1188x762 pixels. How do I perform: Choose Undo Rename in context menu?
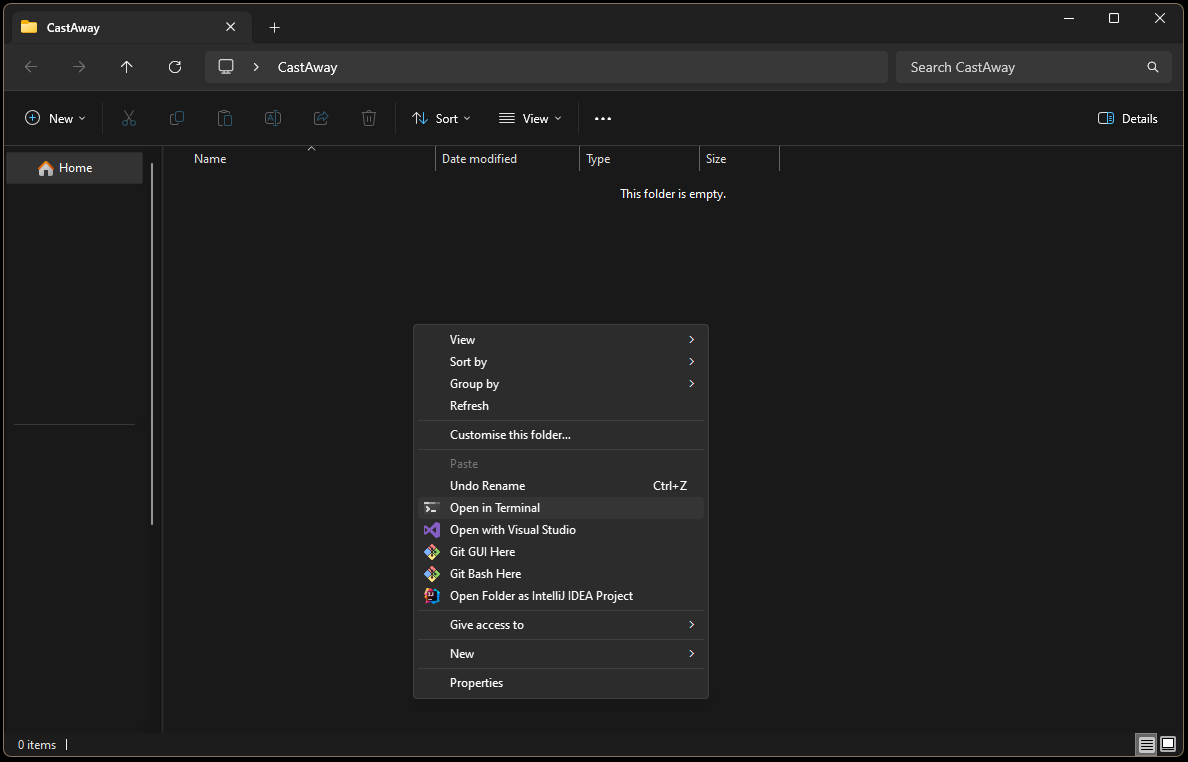coord(487,486)
